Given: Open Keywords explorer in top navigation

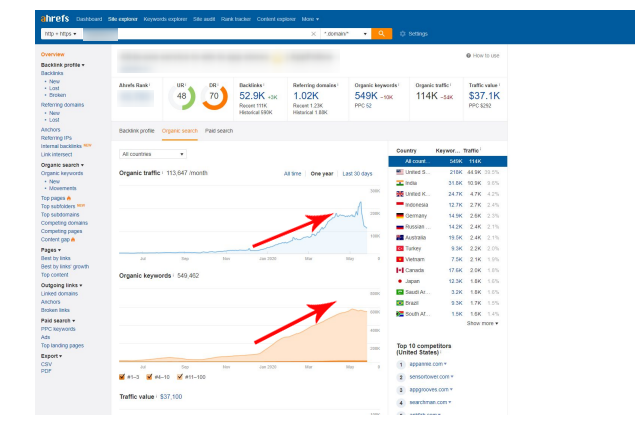Looking at the screenshot, I should coord(165,19).
